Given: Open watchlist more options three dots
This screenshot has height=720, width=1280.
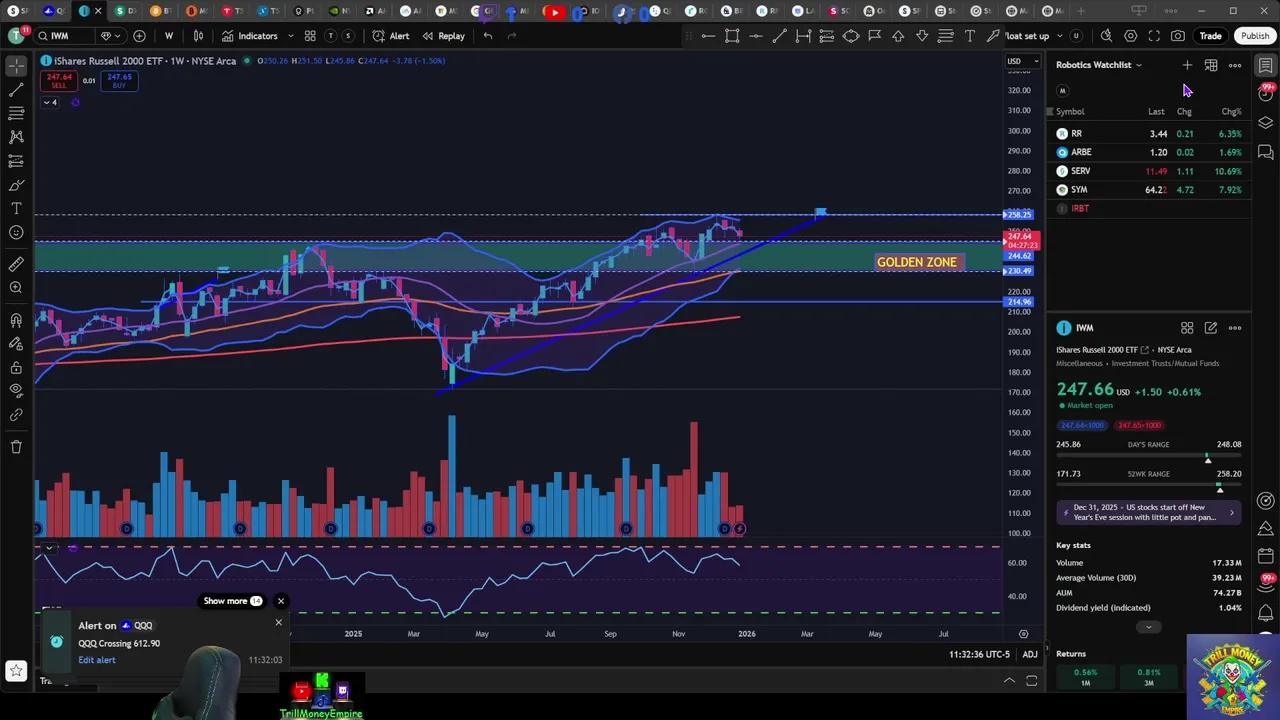Looking at the screenshot, I should point(1235,65).
